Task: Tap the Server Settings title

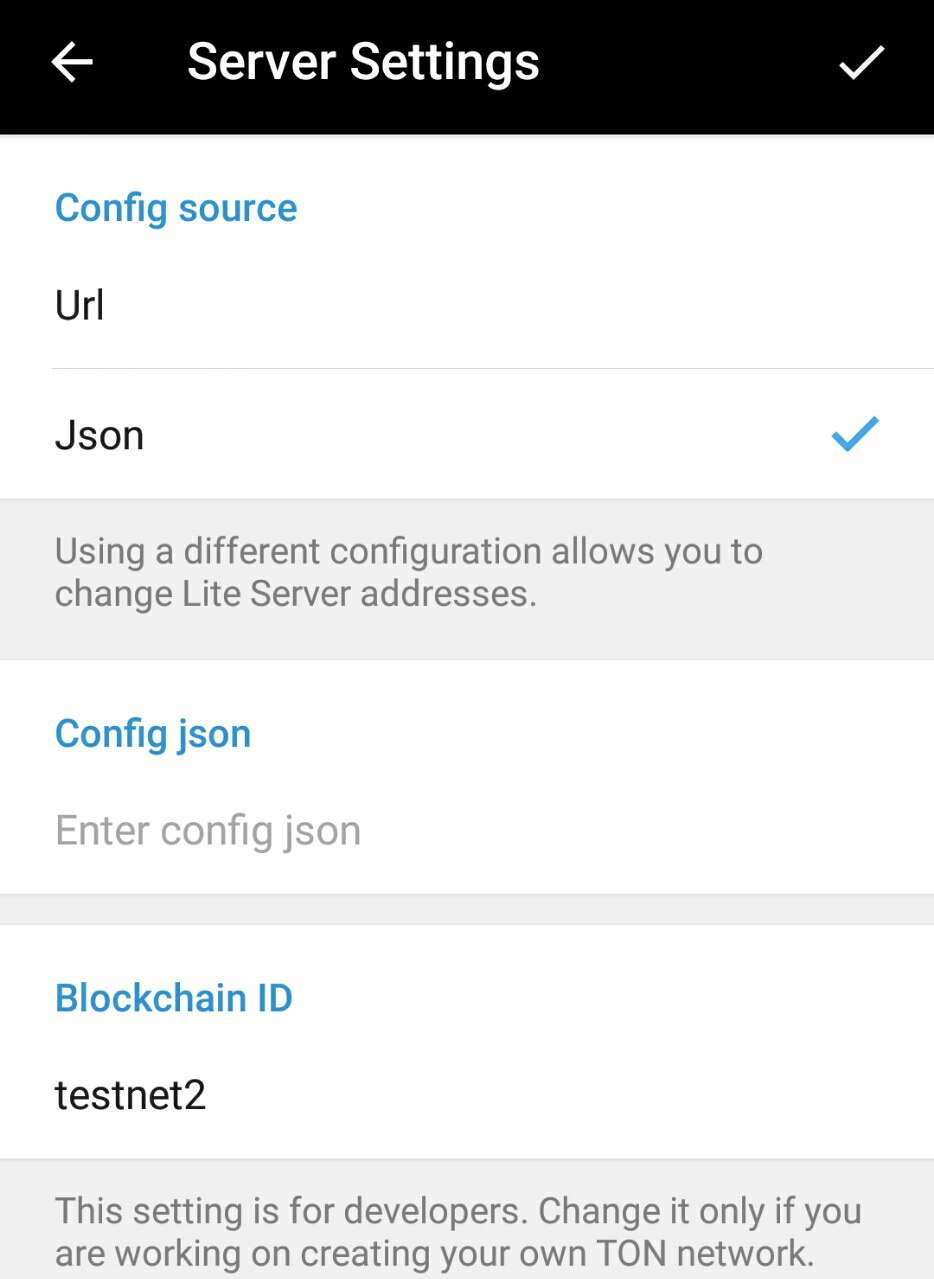Action: [363, 62]
